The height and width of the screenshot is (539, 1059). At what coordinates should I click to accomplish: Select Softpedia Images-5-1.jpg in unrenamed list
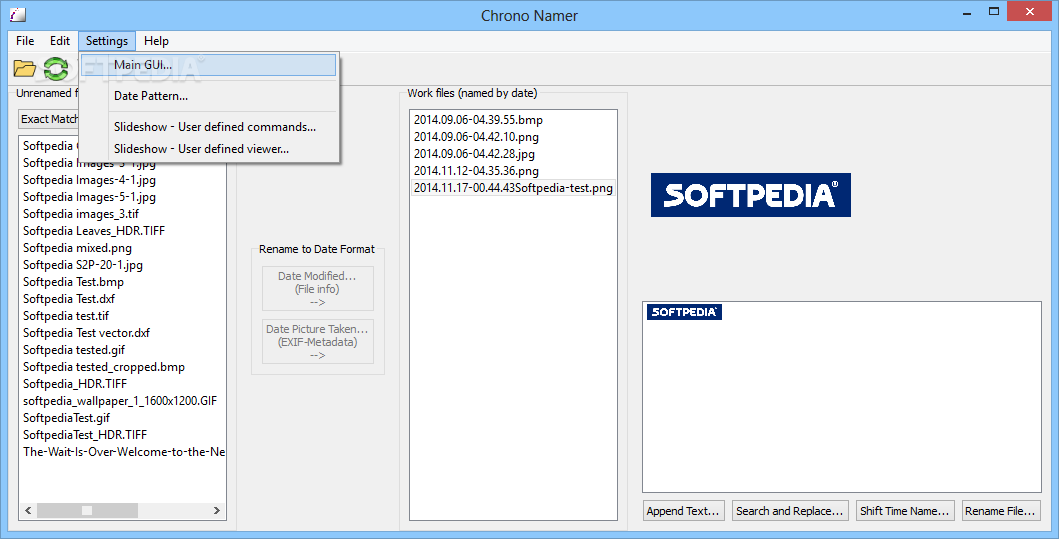click(x=89, y=197)
